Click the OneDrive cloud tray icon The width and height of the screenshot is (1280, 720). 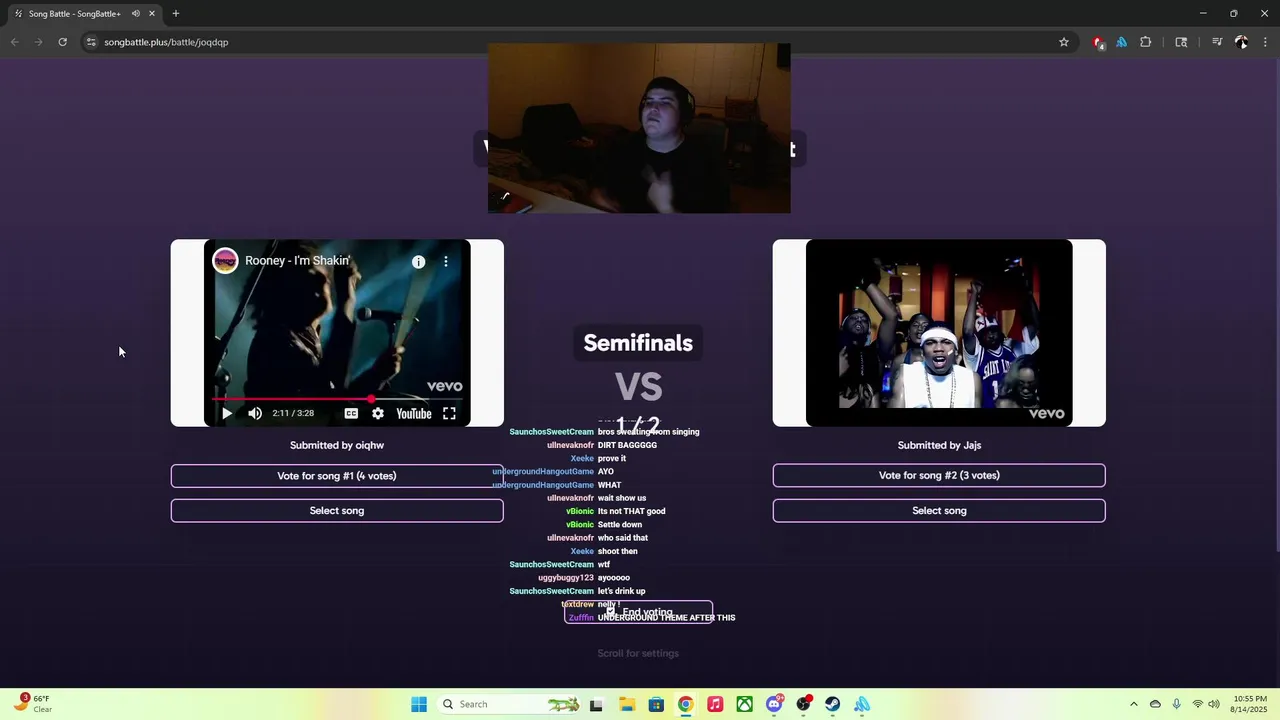tap(1155, 704)
